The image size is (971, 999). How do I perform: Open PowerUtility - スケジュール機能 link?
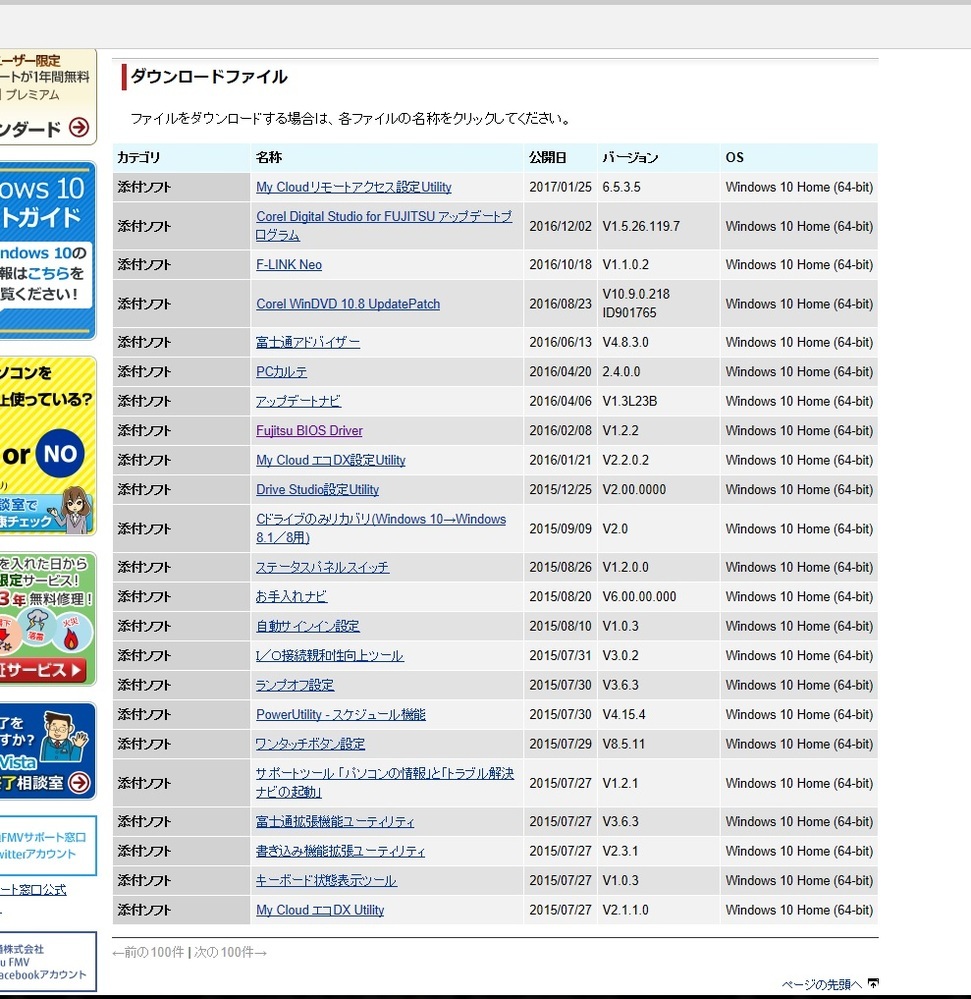341,714
